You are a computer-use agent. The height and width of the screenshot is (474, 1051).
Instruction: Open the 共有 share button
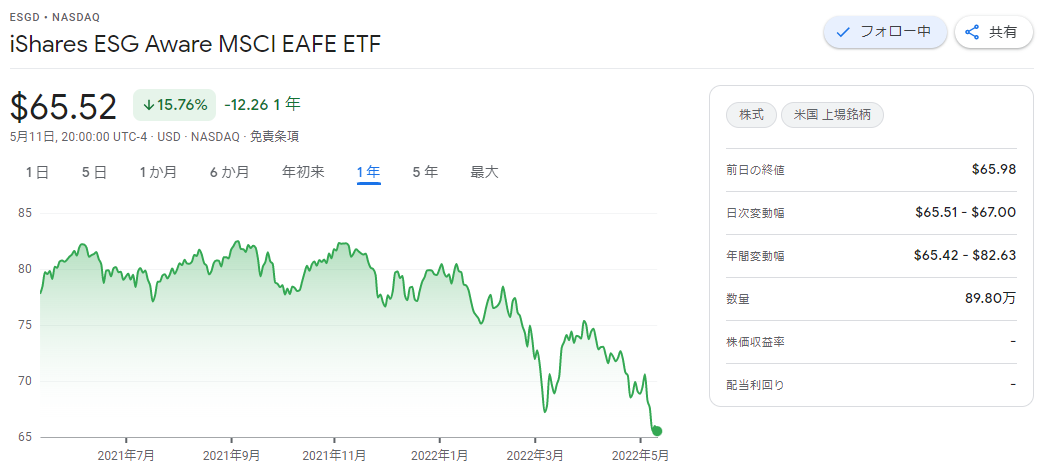(994, 32)
